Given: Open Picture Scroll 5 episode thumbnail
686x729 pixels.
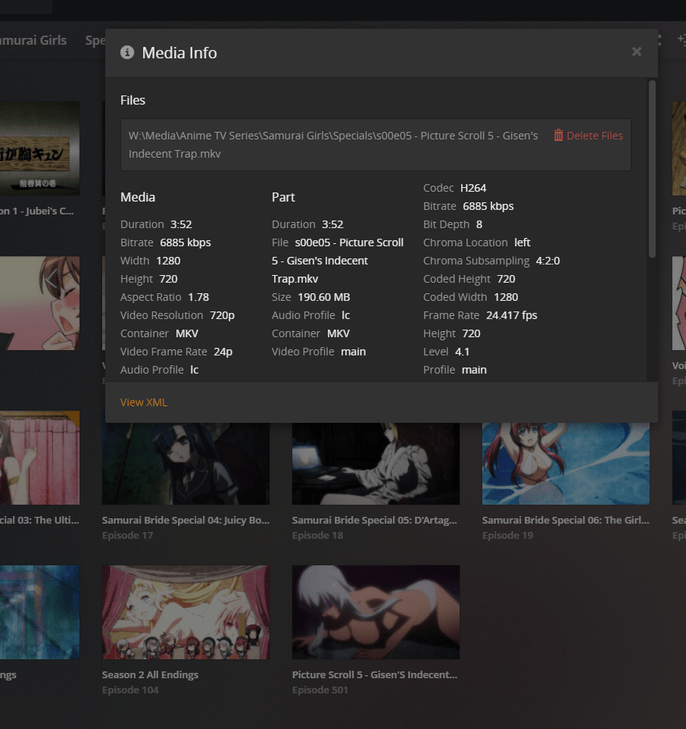Looking at the screenshot, I should click(x=376, y=612).
